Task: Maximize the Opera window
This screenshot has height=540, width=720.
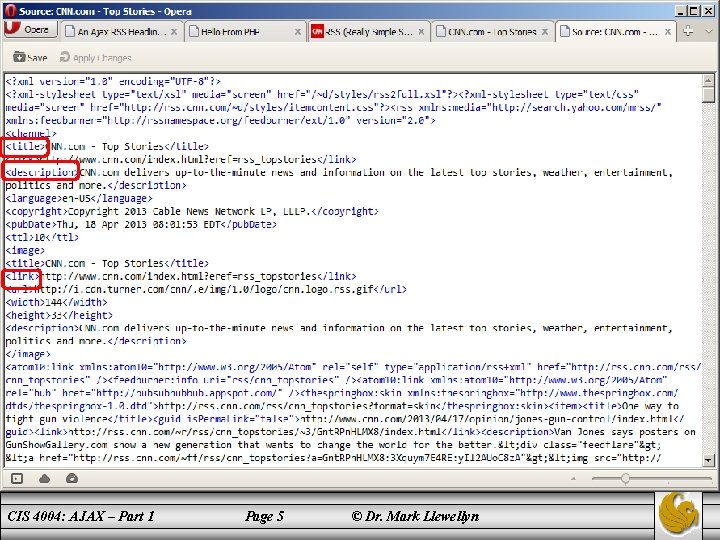Action: [x=695, y=11]
